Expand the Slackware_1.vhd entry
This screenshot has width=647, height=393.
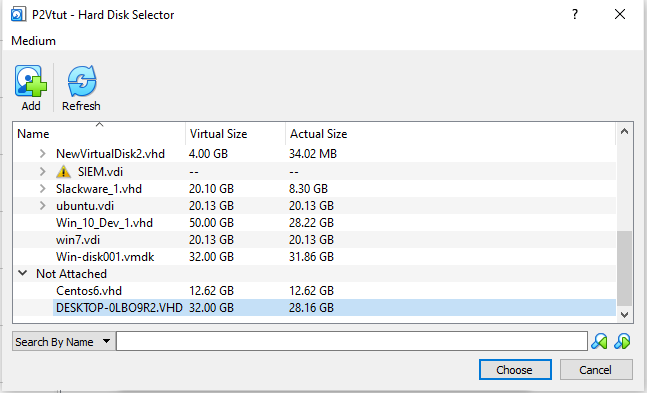[x=43, y=189]
